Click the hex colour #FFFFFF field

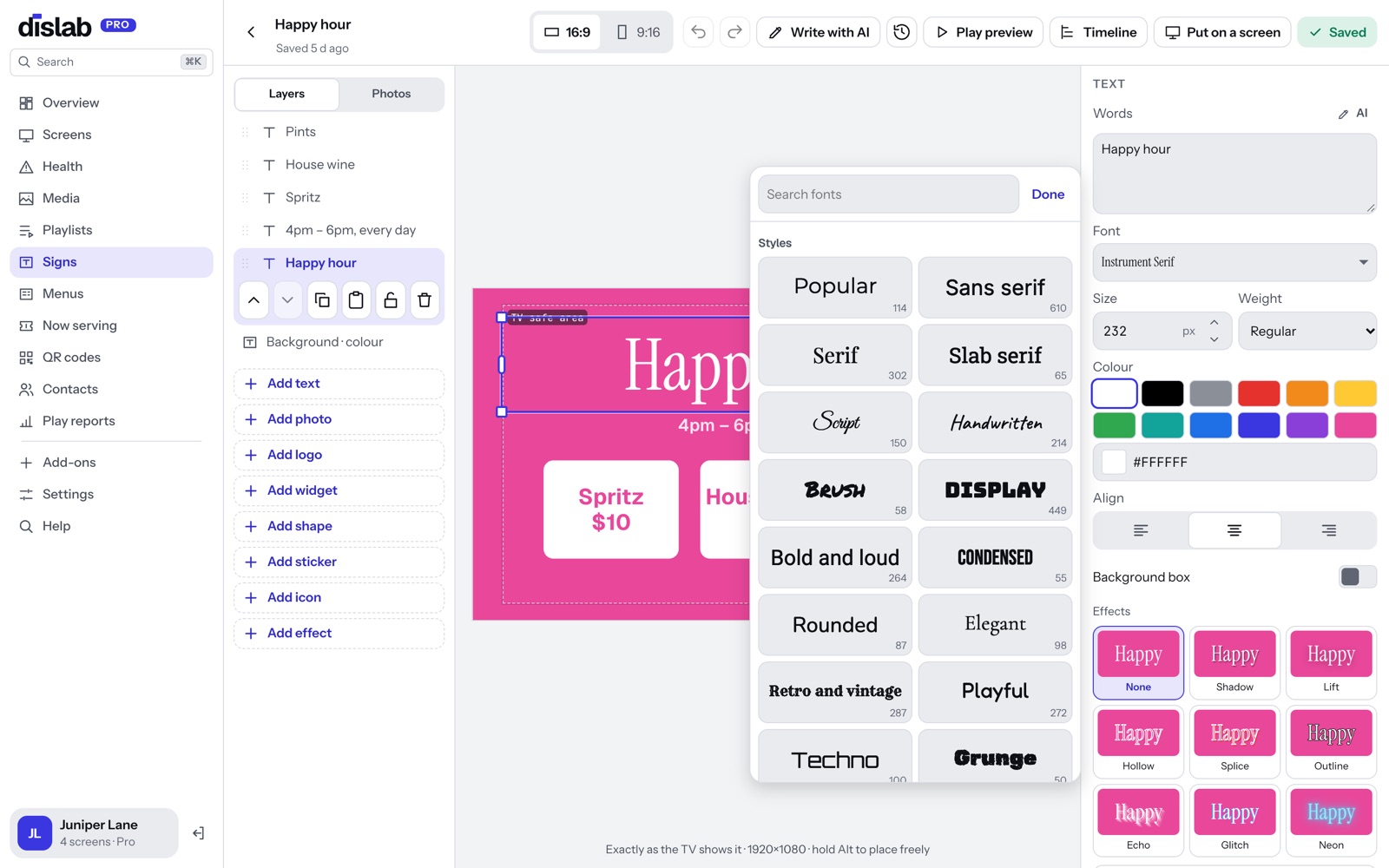point(1234,462)
